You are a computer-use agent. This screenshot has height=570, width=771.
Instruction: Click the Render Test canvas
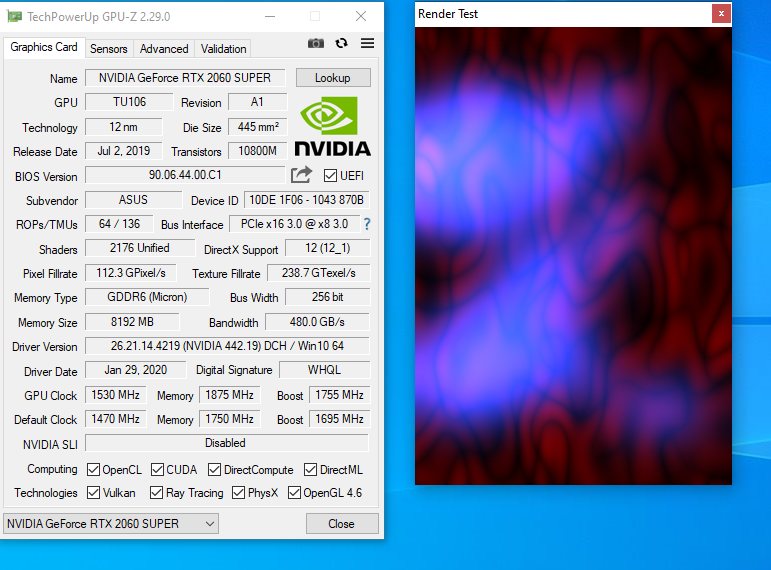(573, 256)
